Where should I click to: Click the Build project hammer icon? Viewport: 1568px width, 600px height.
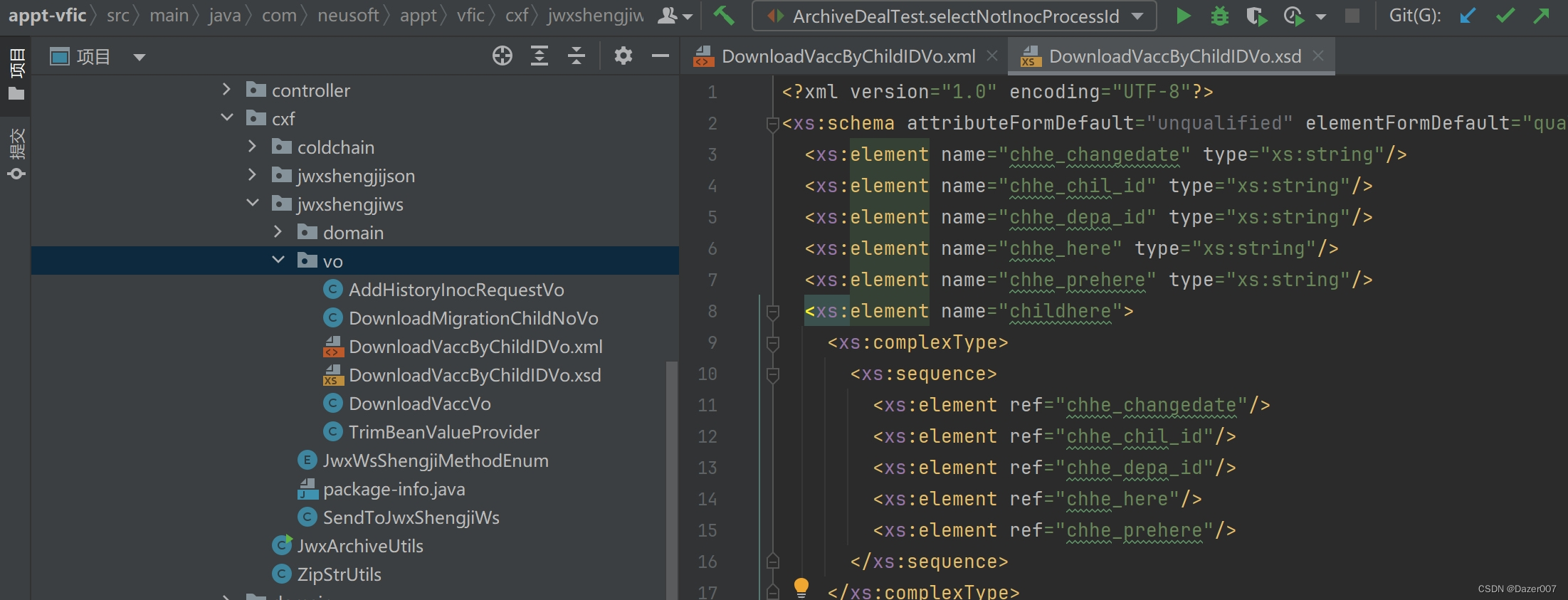pyautogui.click(x=723, y=16)
